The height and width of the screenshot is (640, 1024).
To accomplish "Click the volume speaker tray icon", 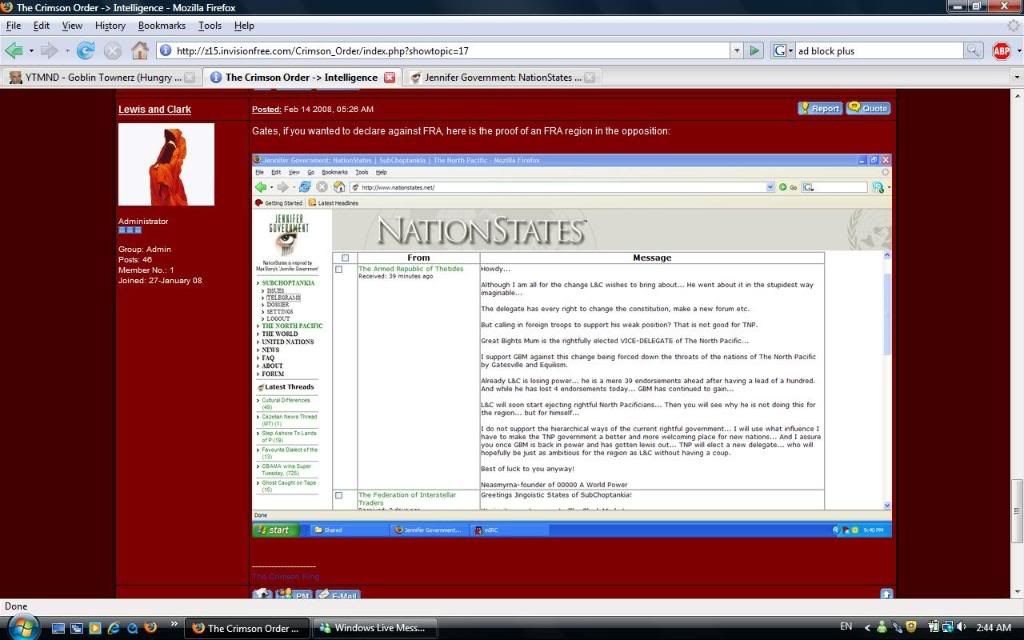I will point(962,628).
